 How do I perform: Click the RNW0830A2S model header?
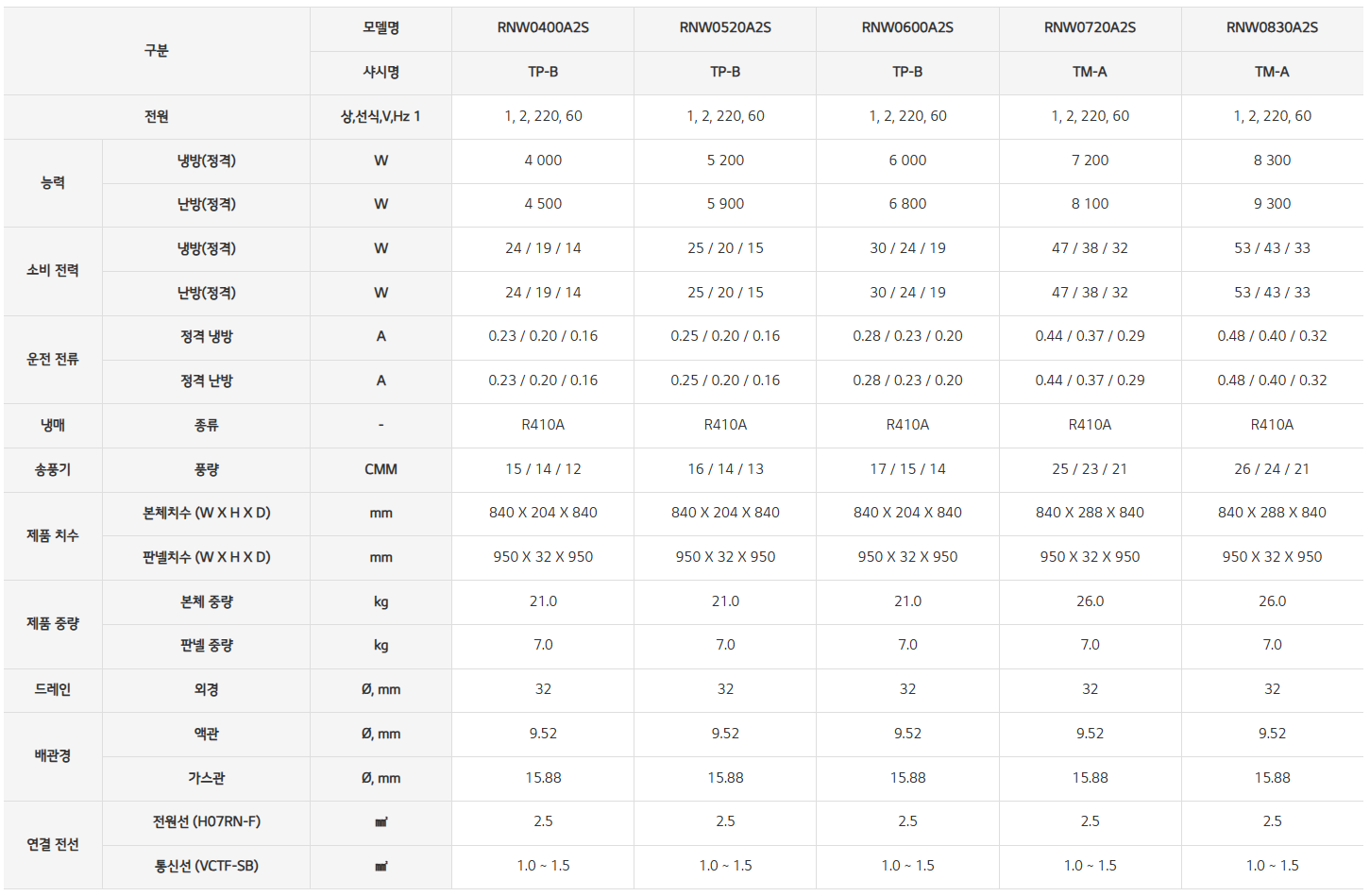point(1272,27)
